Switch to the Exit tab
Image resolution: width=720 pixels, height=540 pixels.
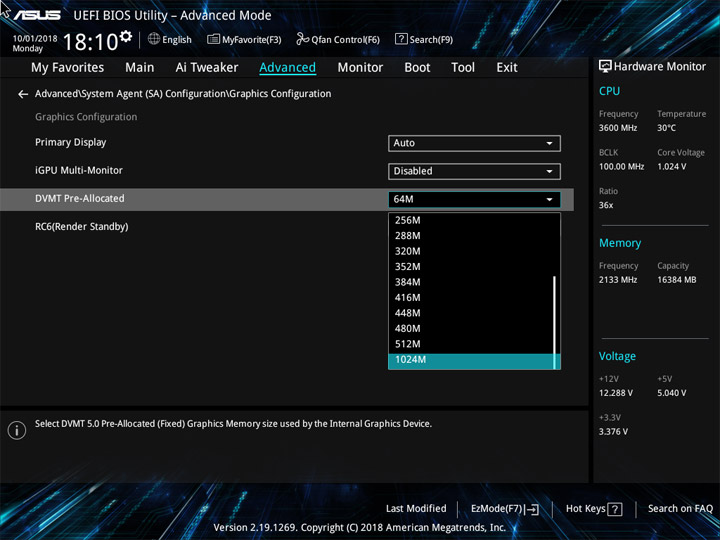pos(506,68)
